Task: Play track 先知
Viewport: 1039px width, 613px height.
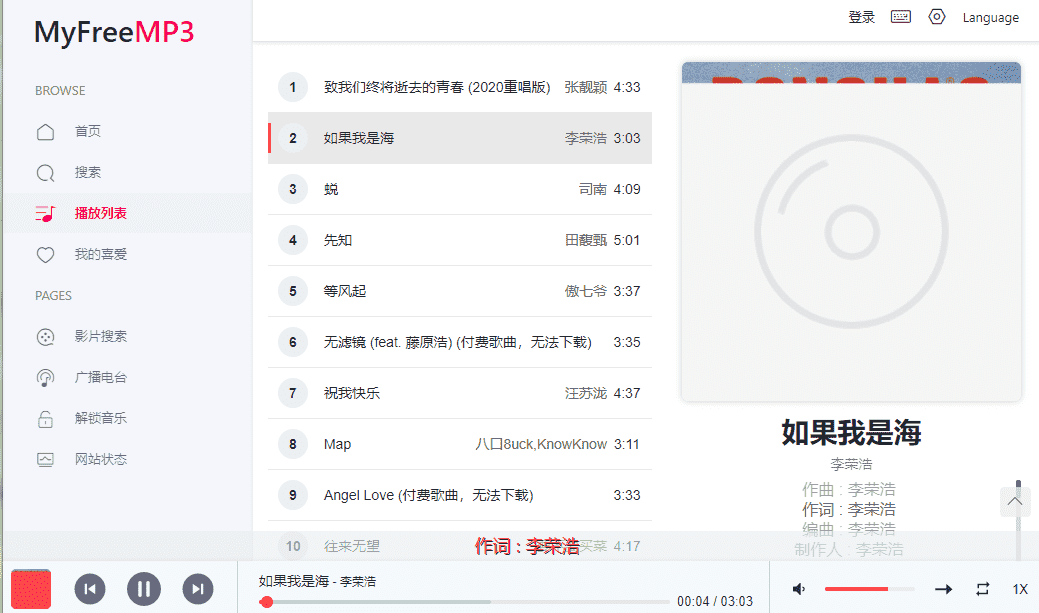Action: pos(460,240)
